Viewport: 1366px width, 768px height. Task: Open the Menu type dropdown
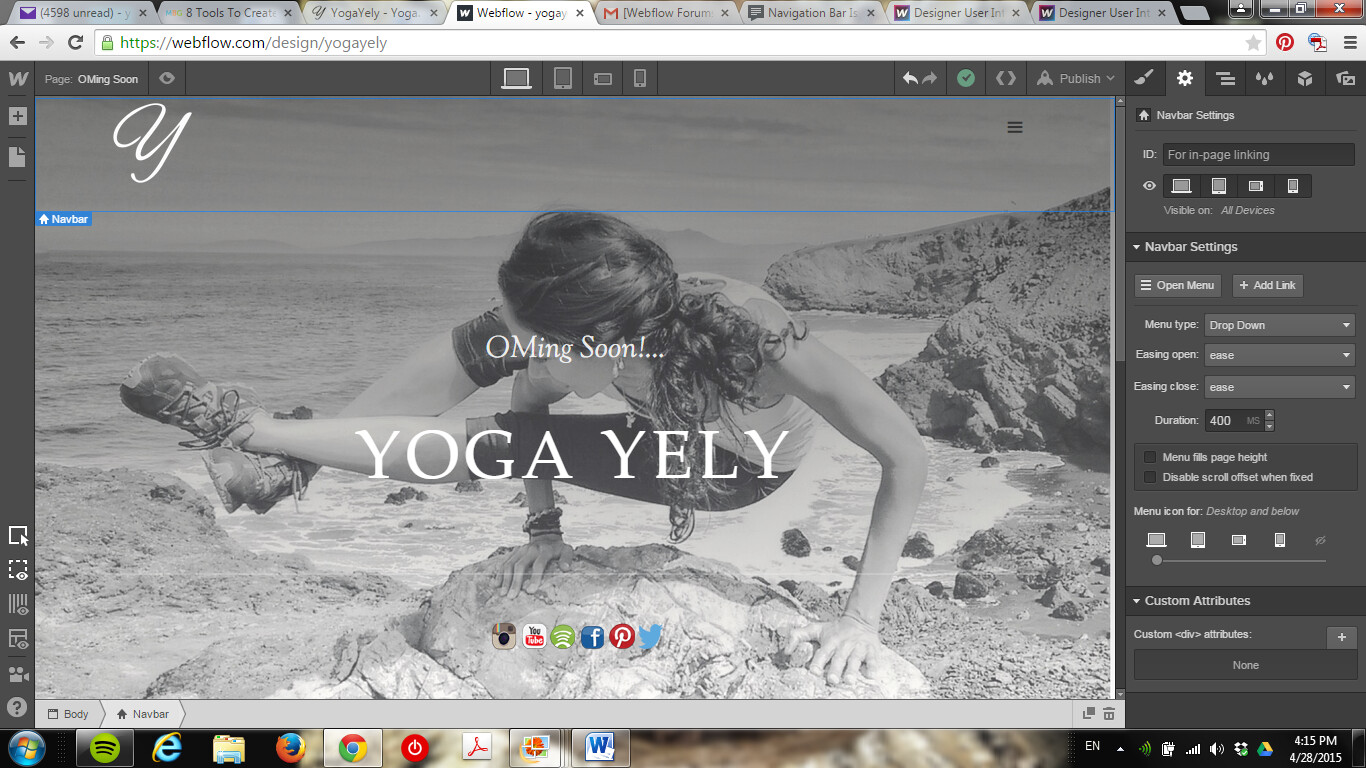coord(1279,325)
